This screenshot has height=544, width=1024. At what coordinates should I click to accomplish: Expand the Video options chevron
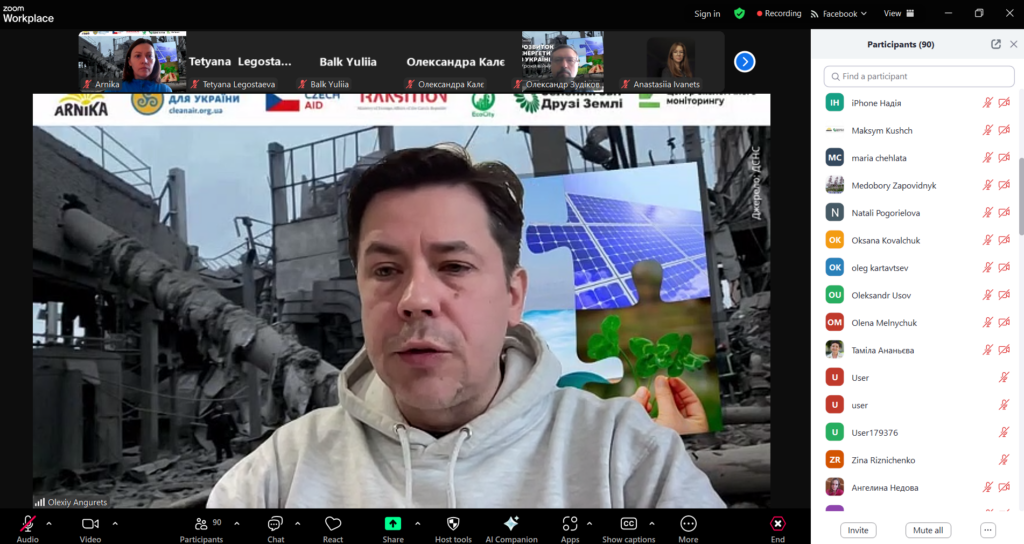coord(115,523)
